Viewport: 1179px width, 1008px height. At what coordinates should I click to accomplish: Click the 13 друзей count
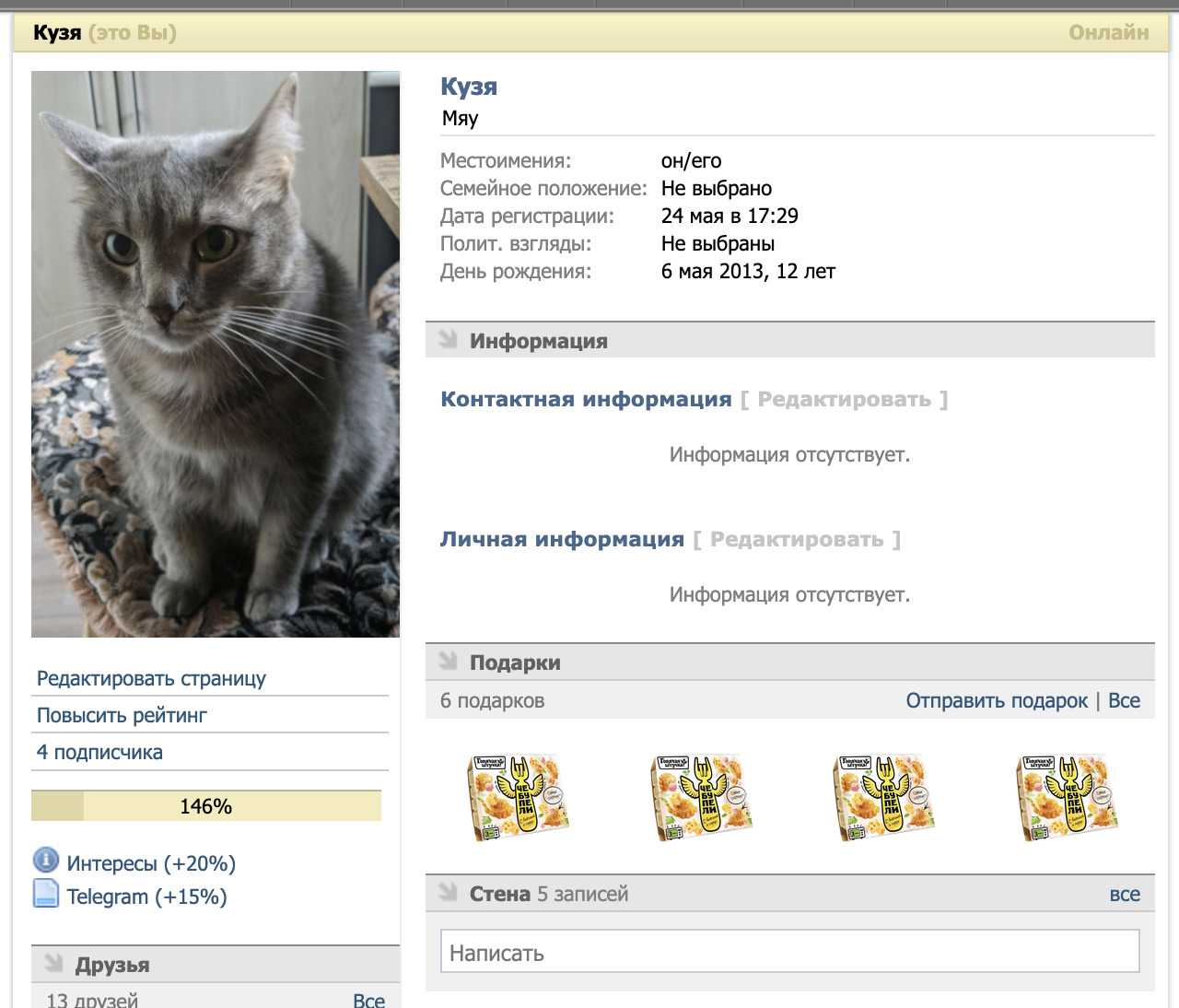[x=92, y=1001]
